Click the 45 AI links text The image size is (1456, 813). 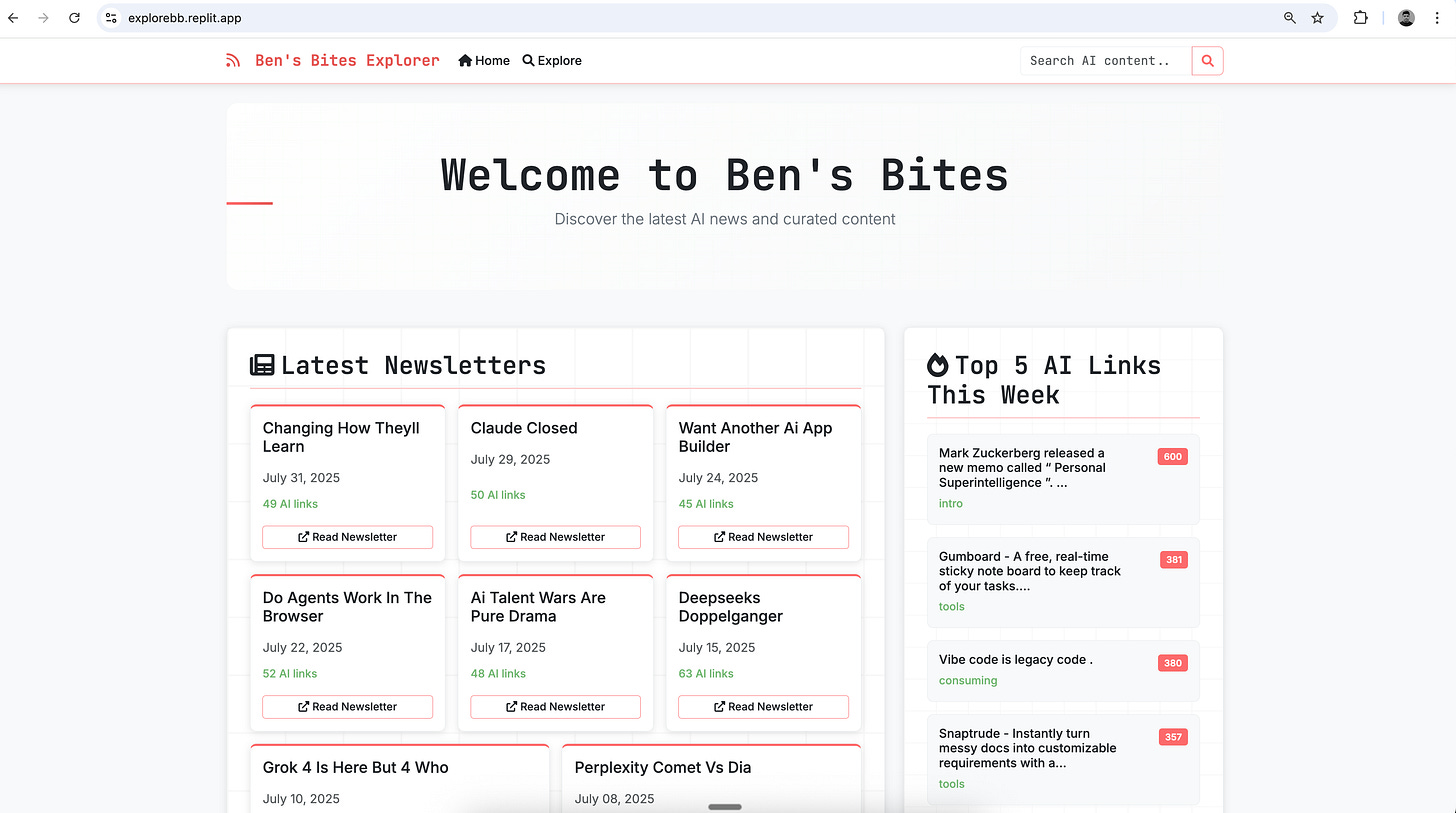click(706, 504)
